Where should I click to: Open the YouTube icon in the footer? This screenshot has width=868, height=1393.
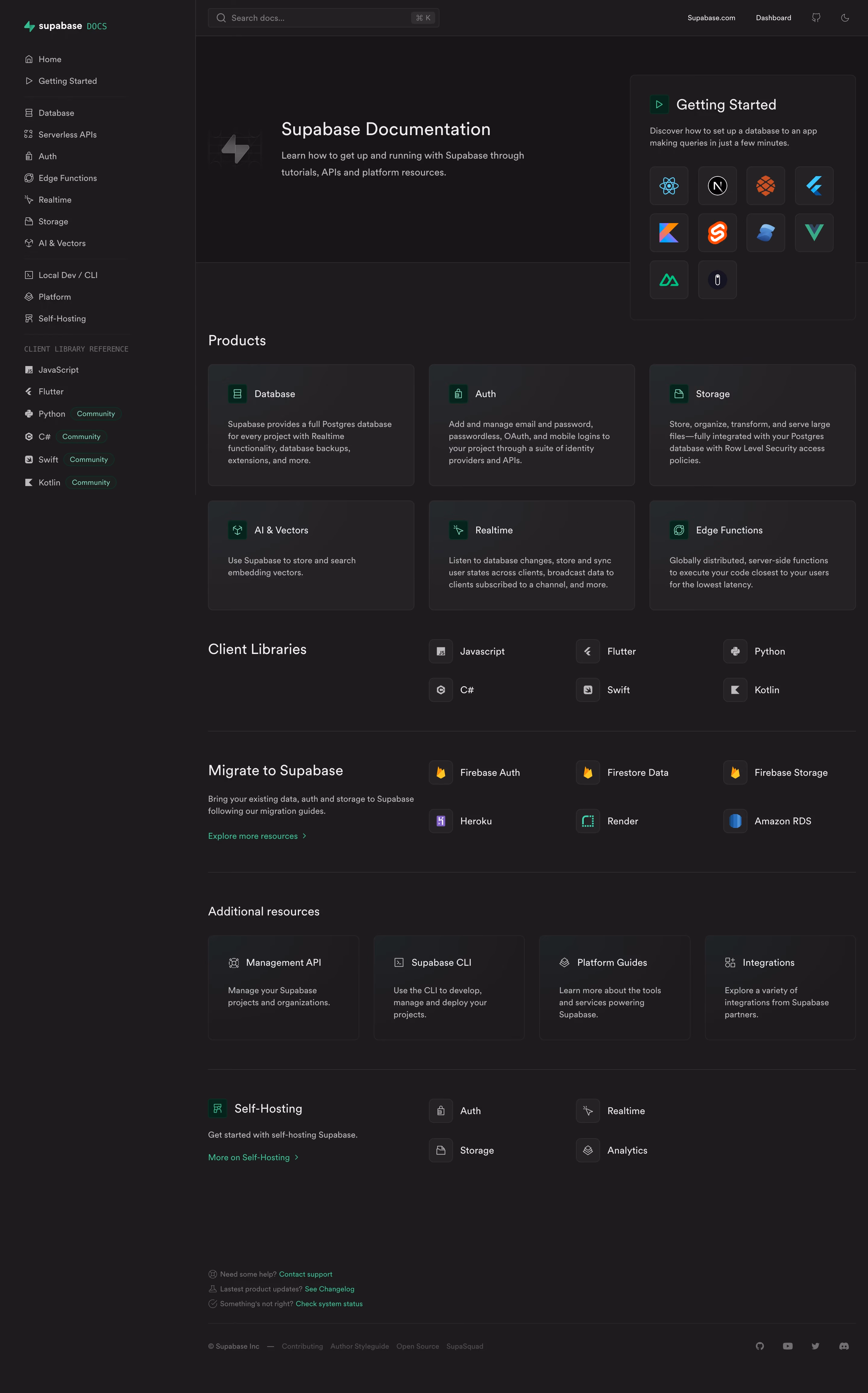787,1346
